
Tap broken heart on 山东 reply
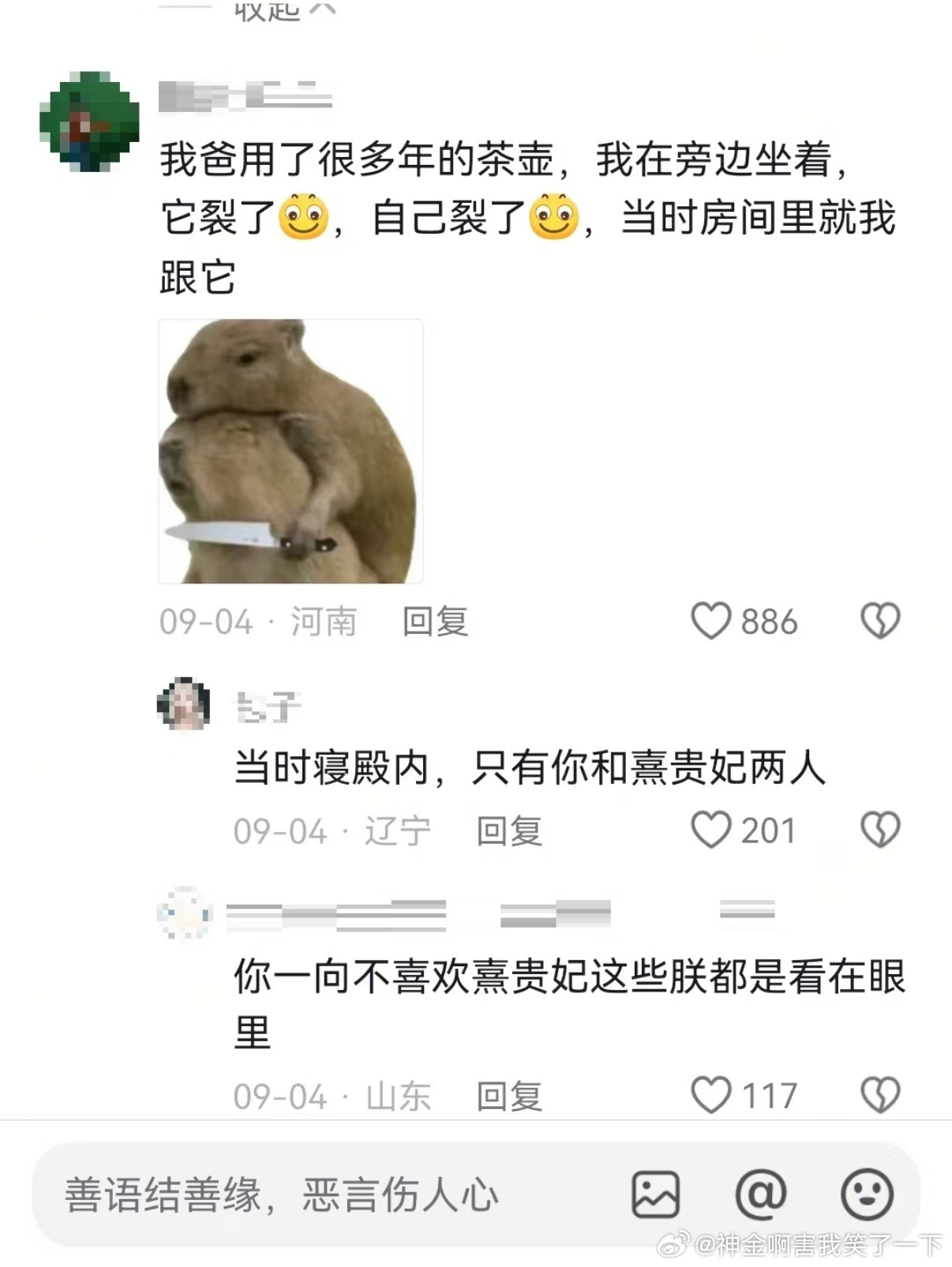pos(880,1096)
